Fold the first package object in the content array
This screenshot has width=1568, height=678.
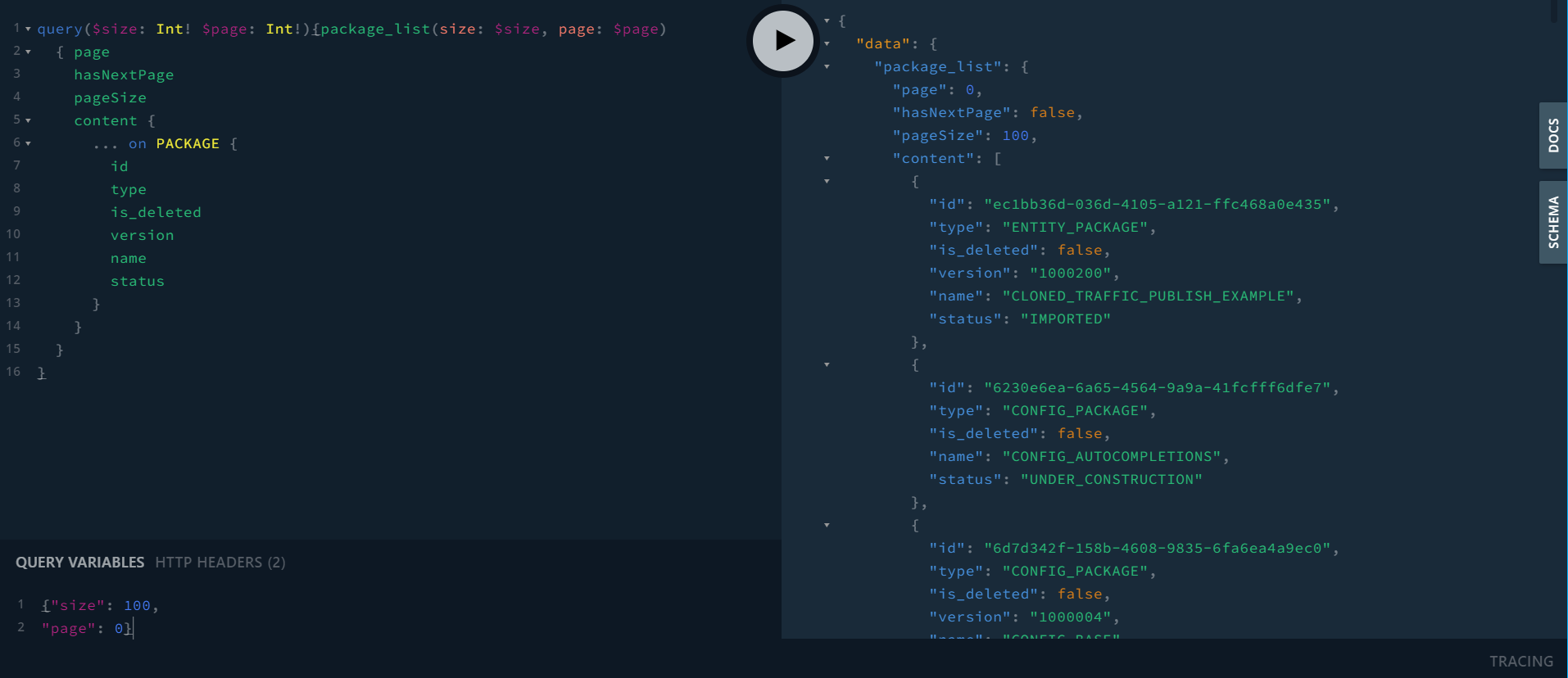pyautogui.click(x=827, y=181)
